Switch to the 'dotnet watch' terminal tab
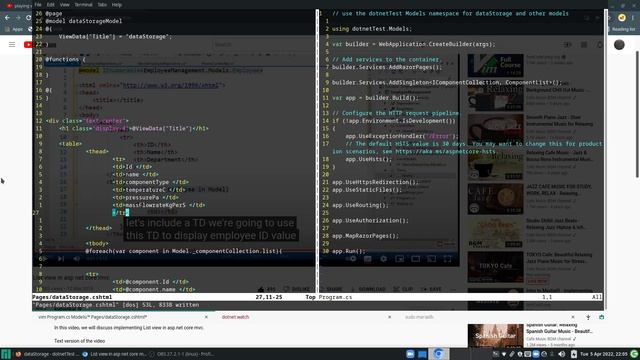The height and width of the screenshot is (360, 640). pos(236,317)
